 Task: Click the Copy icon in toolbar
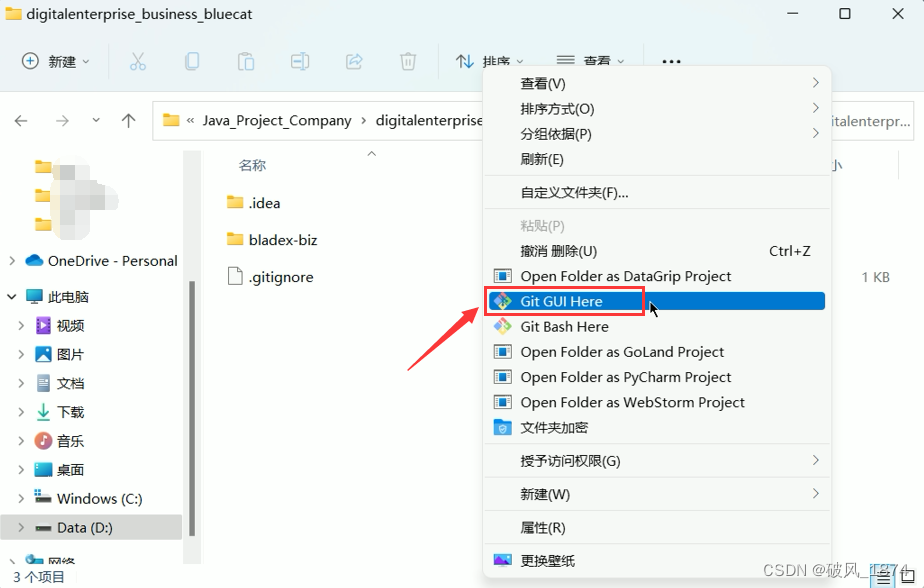coord(192,61)
